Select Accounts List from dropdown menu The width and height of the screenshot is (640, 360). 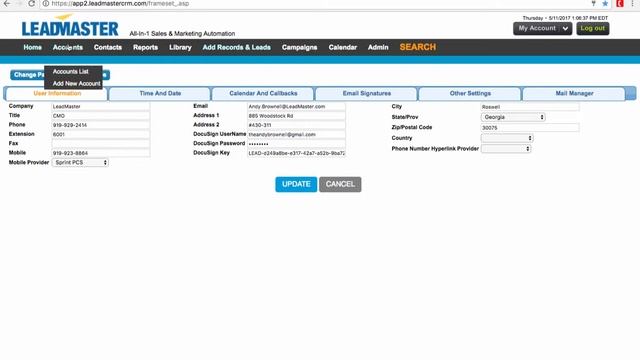(x=71, y=71)
